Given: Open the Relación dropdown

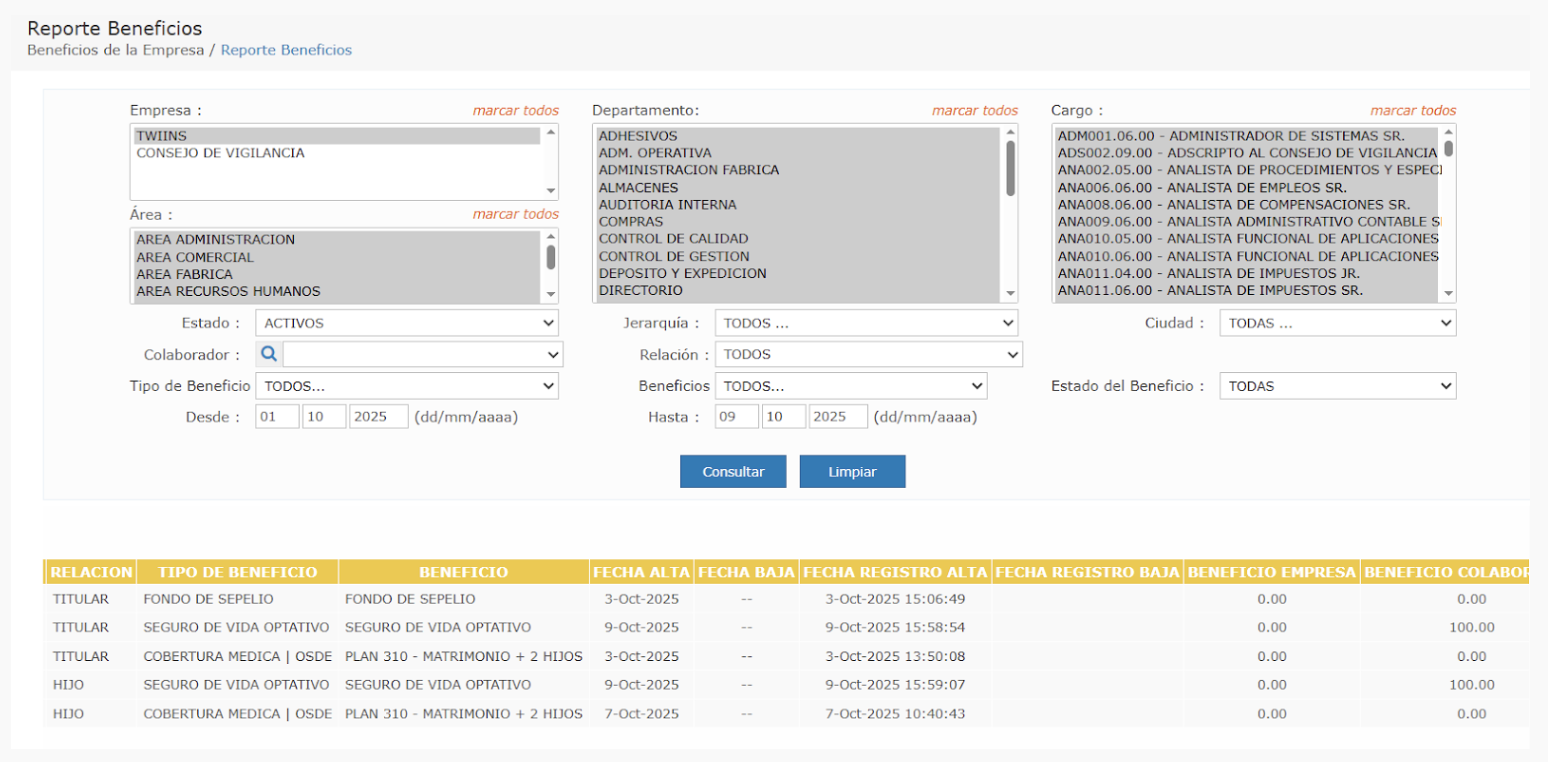Looking at the screenshot, I should [869, 354].
